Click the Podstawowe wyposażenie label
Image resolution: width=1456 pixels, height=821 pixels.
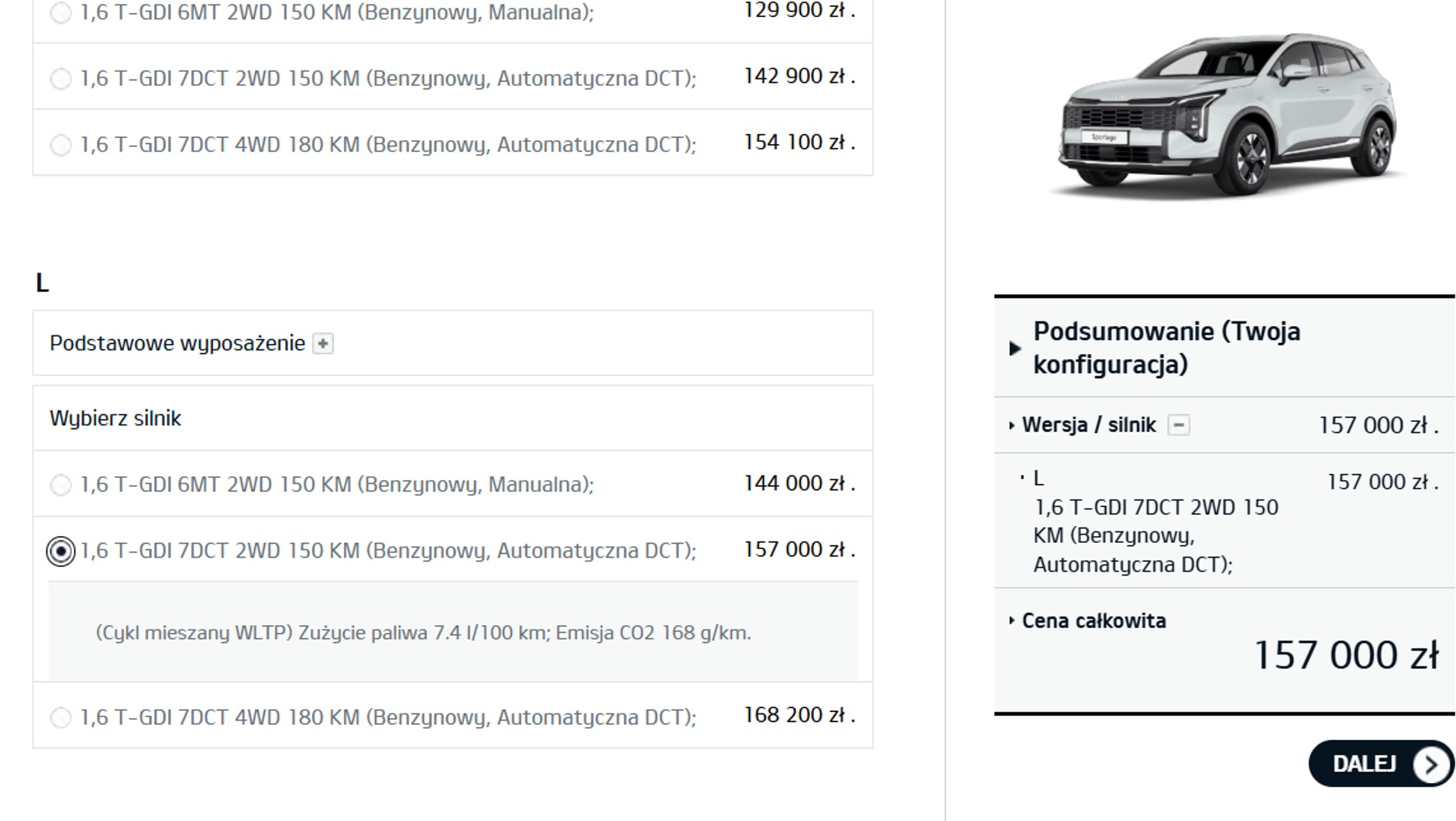(x=177, y=343)
